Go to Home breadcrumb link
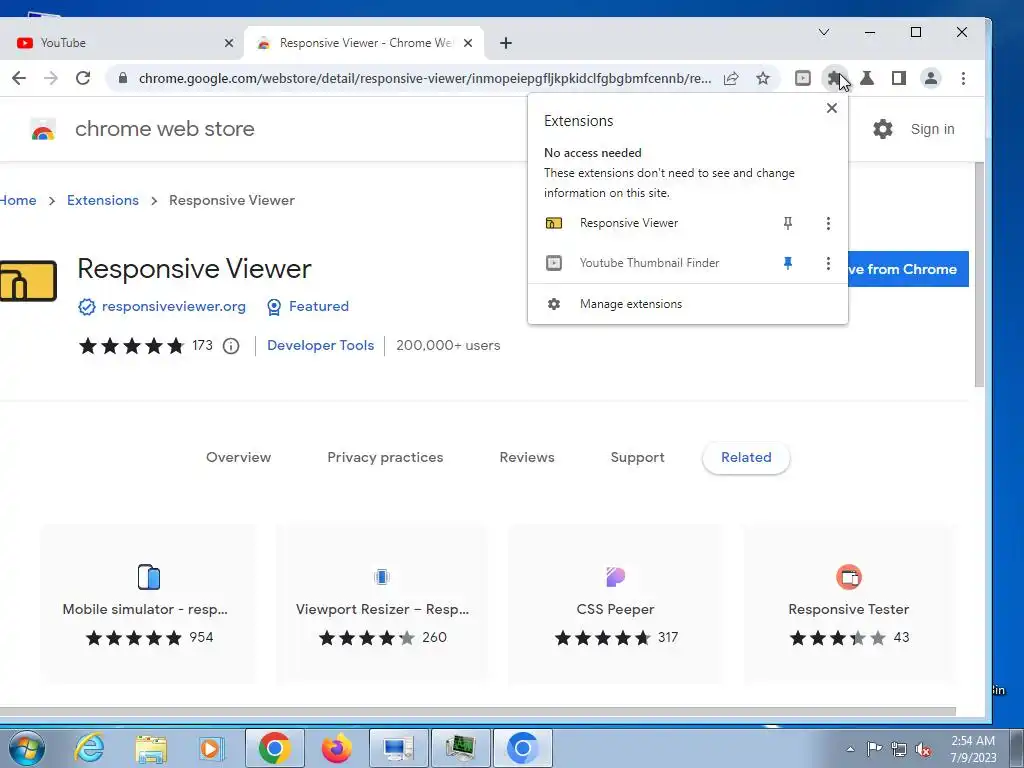Viewport: 1024px width, 768px height. (x=18, y=200)
